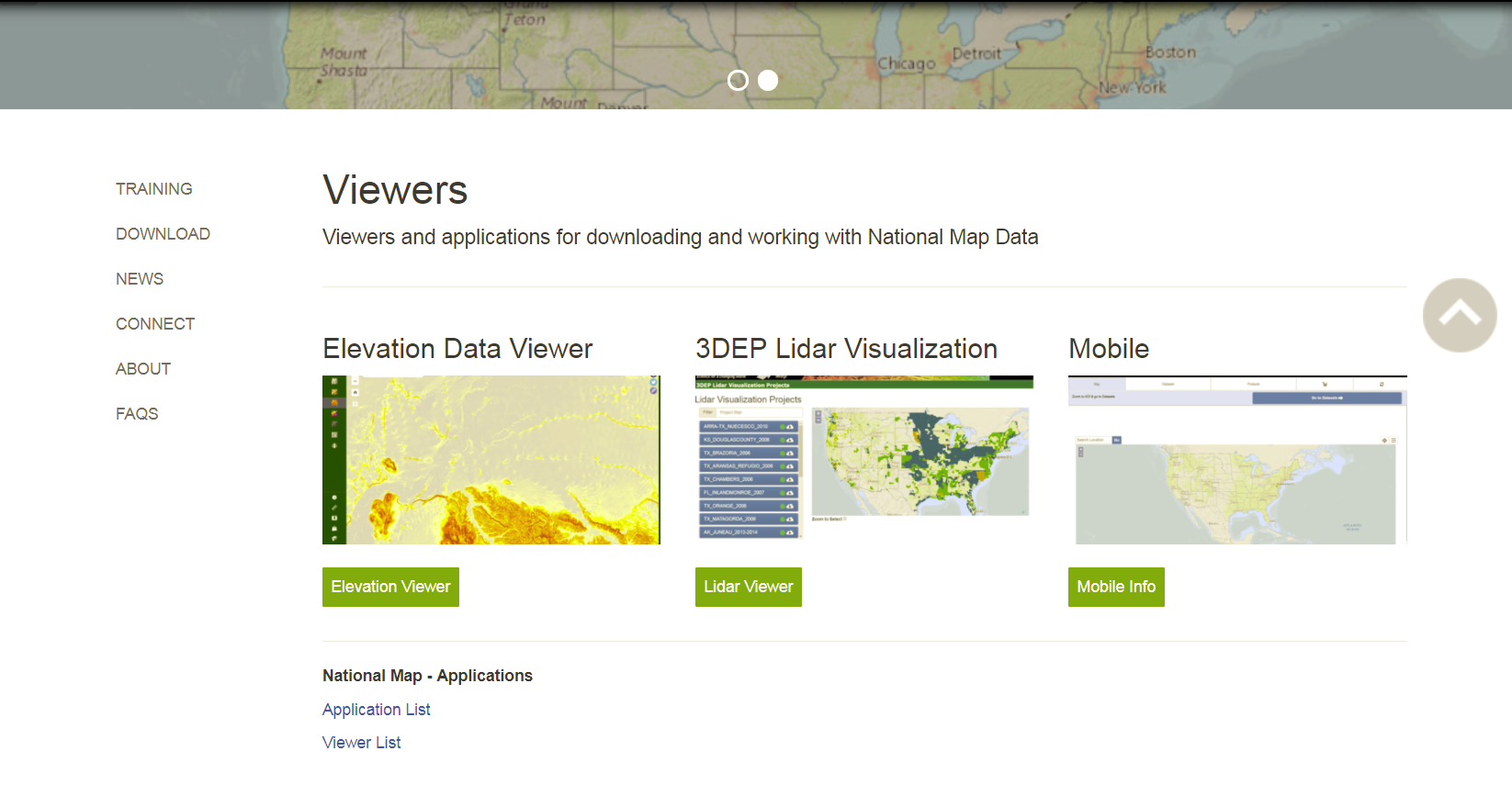Viewport: 1512px width, 807px height.
Task: Click the Lidar Viewer button
Action: (x=749, y=587)
